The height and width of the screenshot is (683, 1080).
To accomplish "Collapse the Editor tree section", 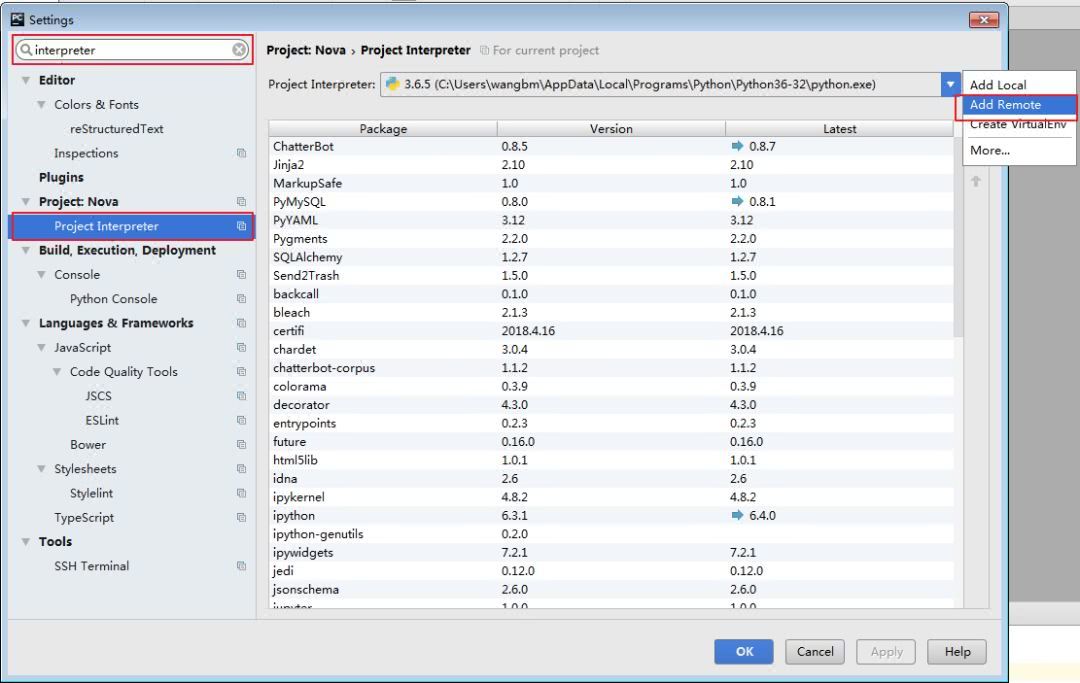I will (x=25, y=81).
